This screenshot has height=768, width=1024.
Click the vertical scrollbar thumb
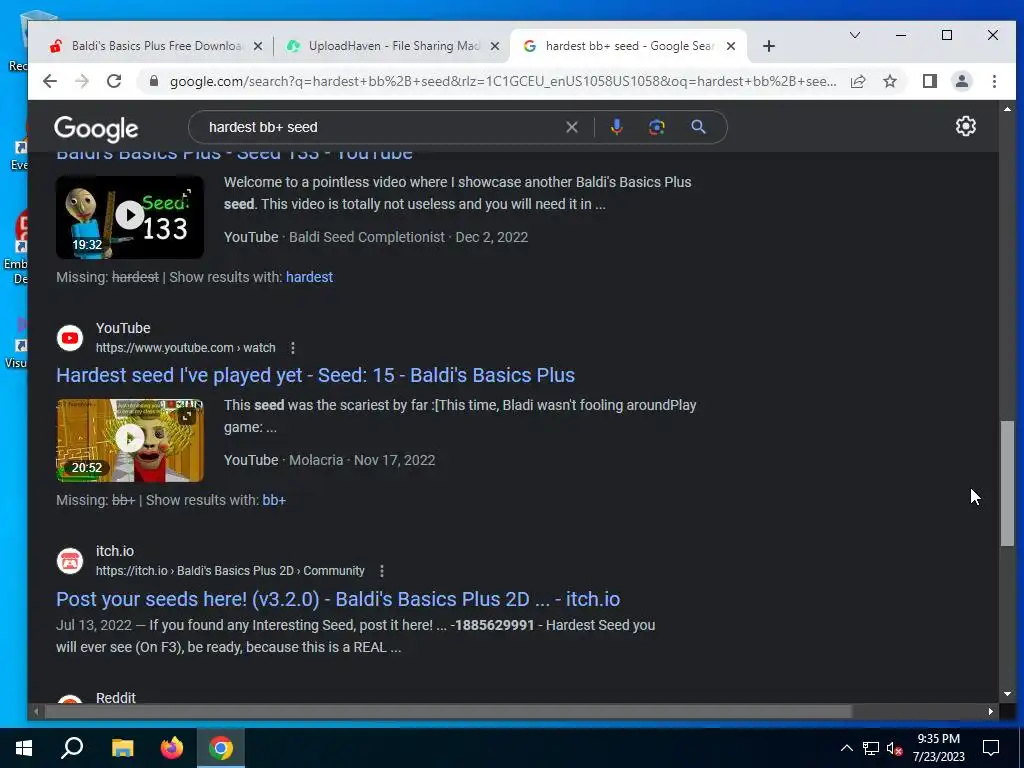[x=1008, y=483]
